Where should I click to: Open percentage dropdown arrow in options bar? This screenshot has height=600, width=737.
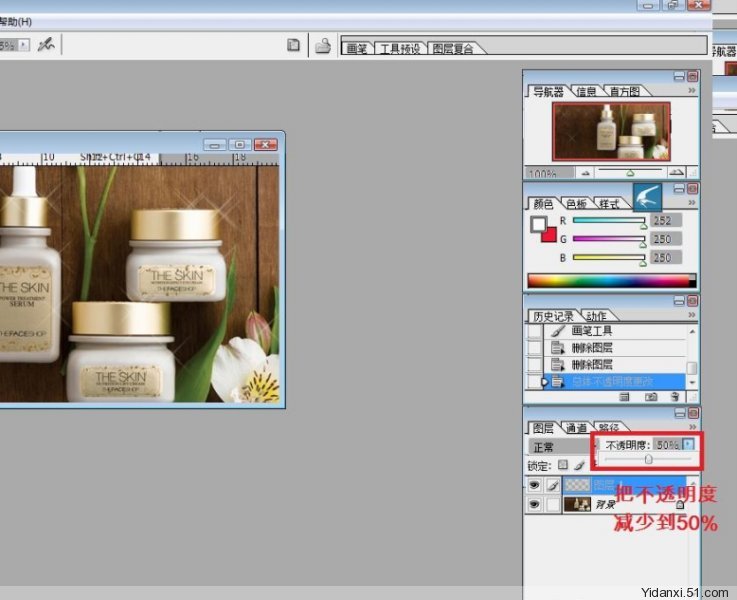click(x=24, y=45)
